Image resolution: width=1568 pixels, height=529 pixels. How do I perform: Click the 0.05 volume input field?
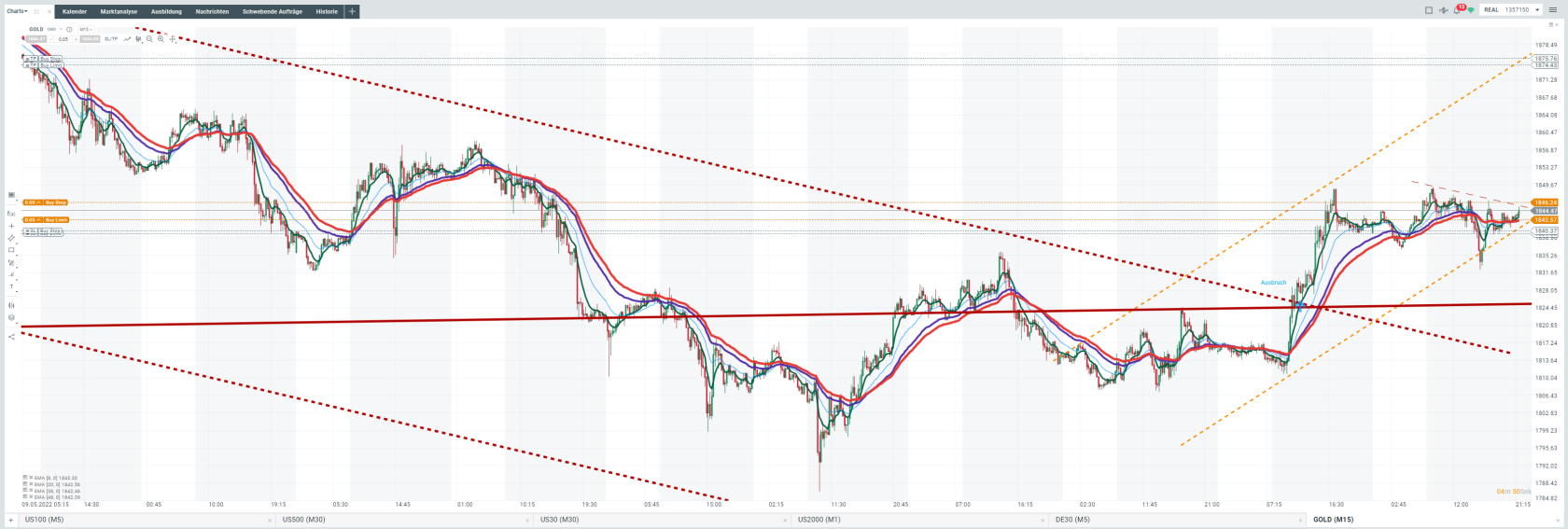pyautogui.click(x=63, y=39)
